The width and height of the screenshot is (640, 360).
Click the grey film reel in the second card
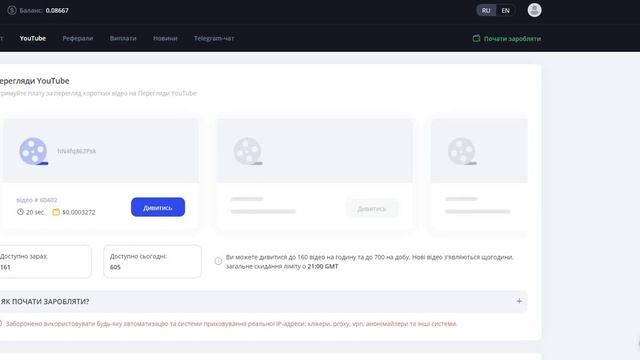click(x=248, y=151)
